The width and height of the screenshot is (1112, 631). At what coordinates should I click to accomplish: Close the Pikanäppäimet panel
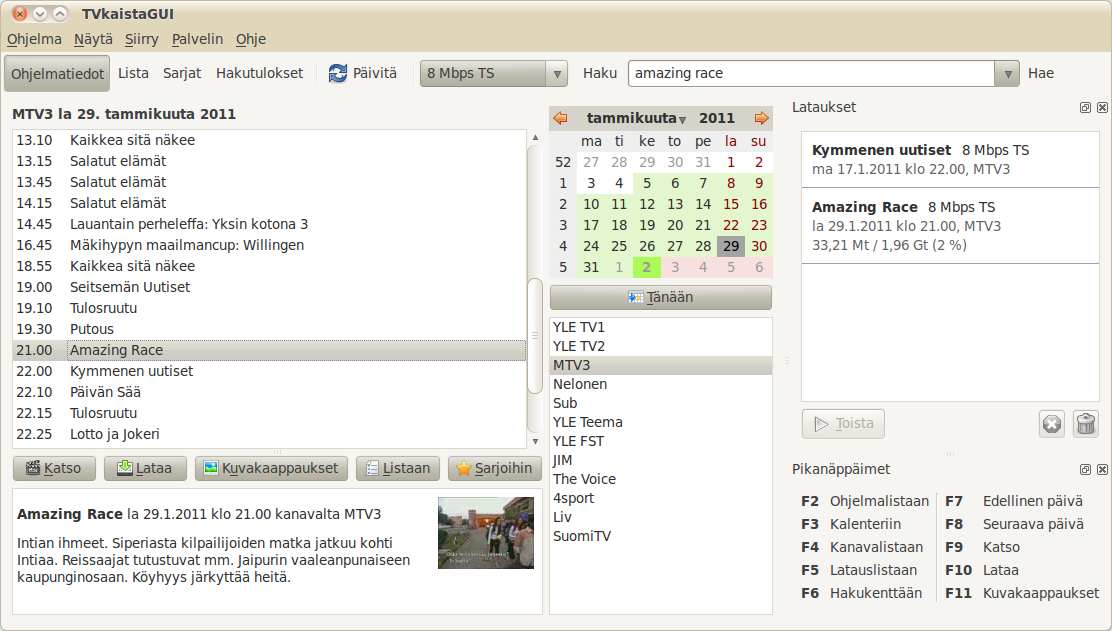pyautogui.click(x=1102, y=469)
